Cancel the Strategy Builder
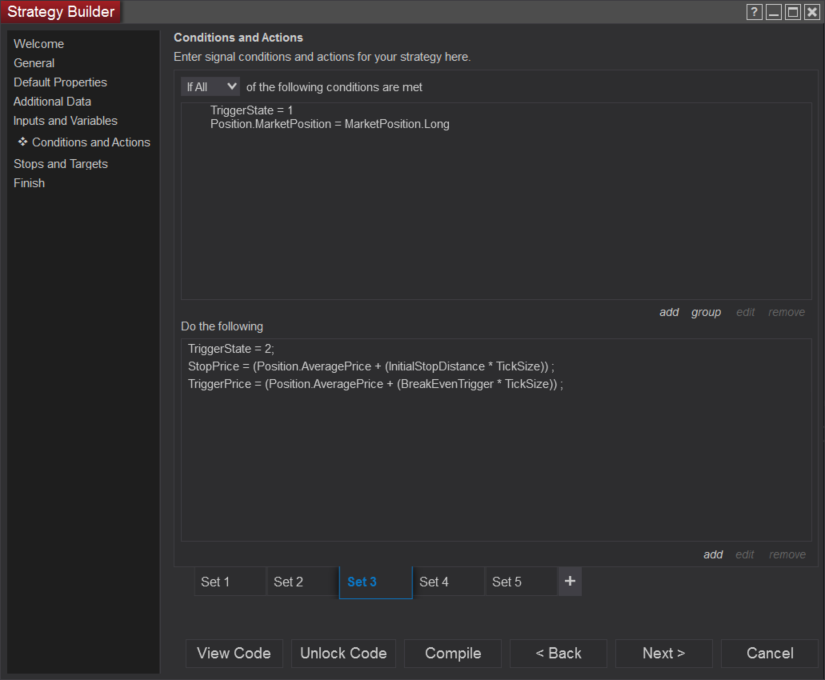 pyautogui.click(x=769, y=653)
